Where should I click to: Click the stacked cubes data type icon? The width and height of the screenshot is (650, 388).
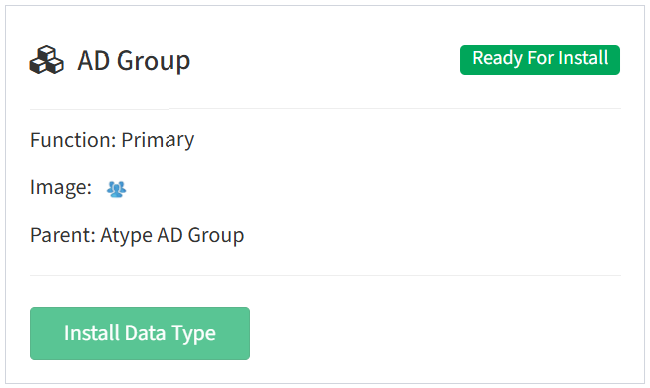[x=46, y=60]
